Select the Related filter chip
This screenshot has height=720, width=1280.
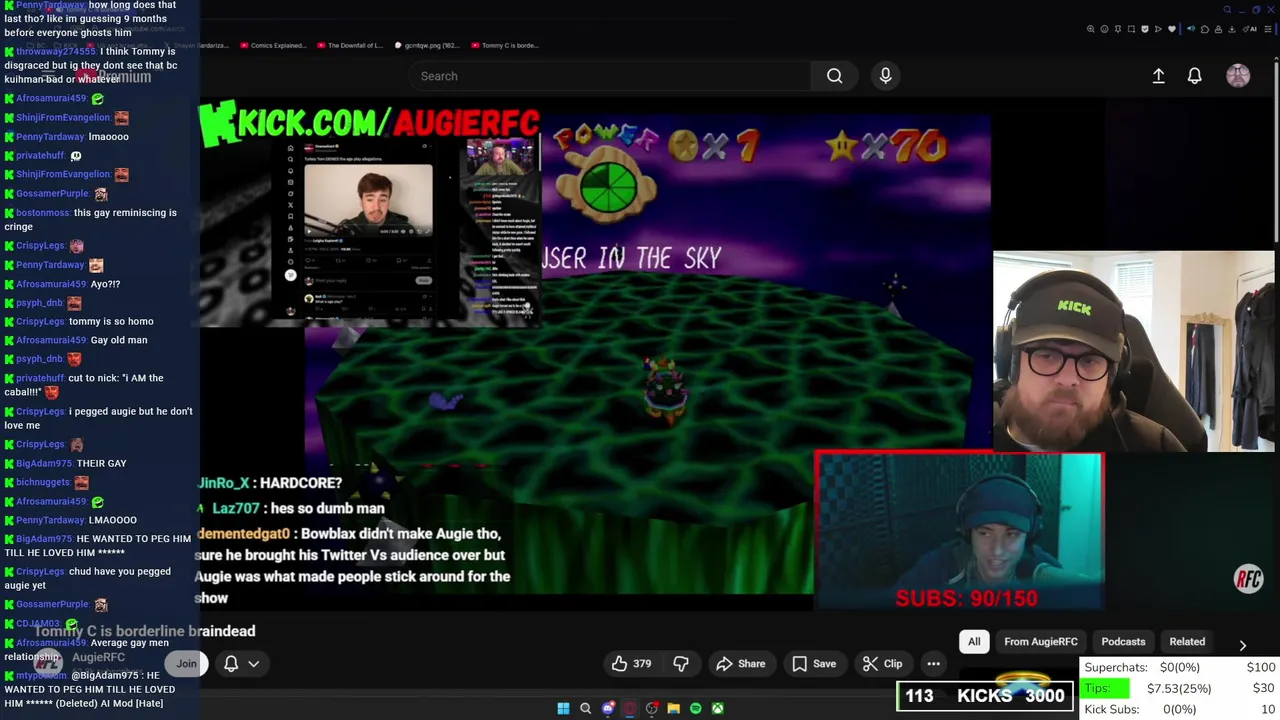tap(1187, 642)
